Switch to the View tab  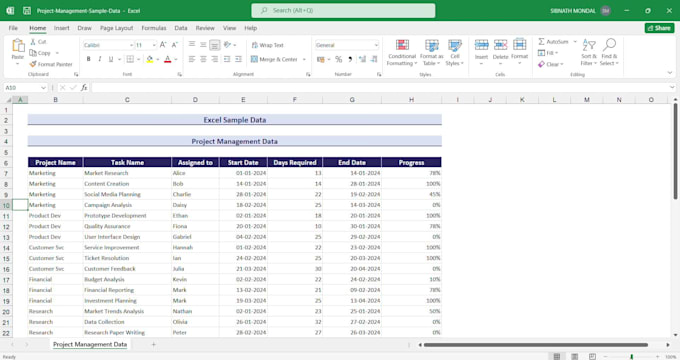229,28
